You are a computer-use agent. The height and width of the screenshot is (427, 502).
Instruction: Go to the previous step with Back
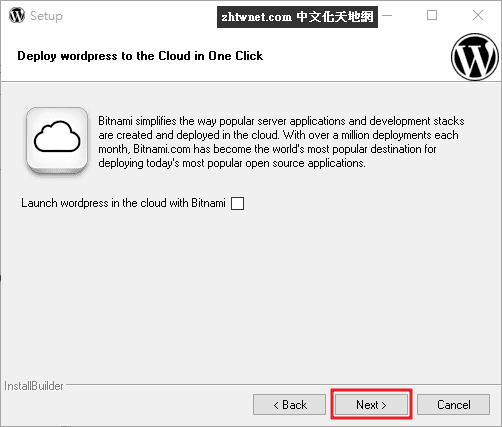click(289, 405)
